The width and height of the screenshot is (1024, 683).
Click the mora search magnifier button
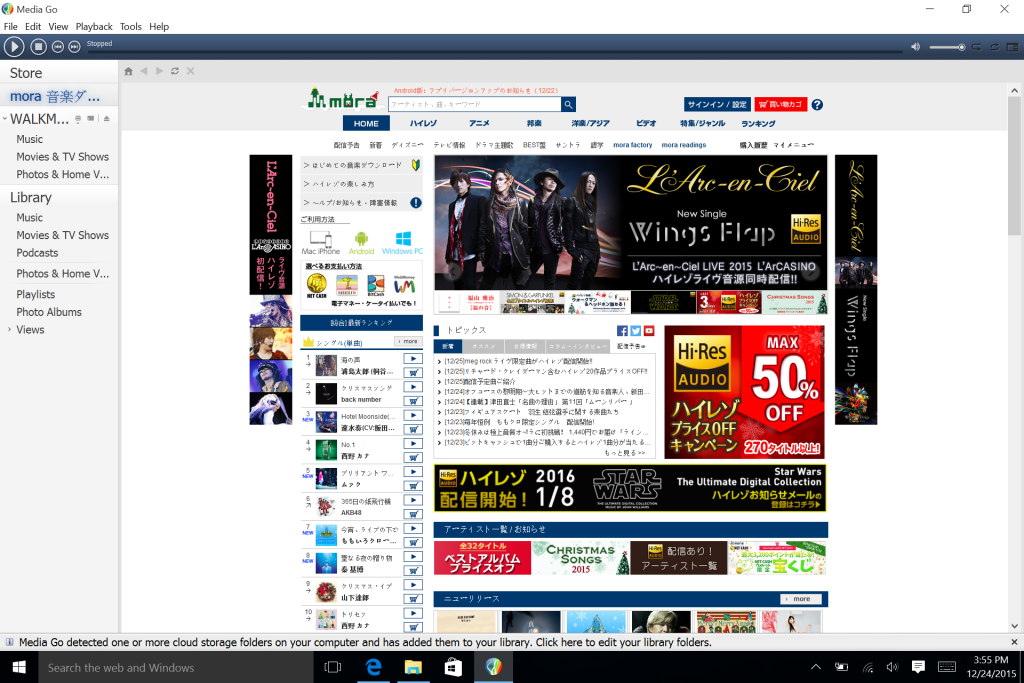tap(568, 104)
